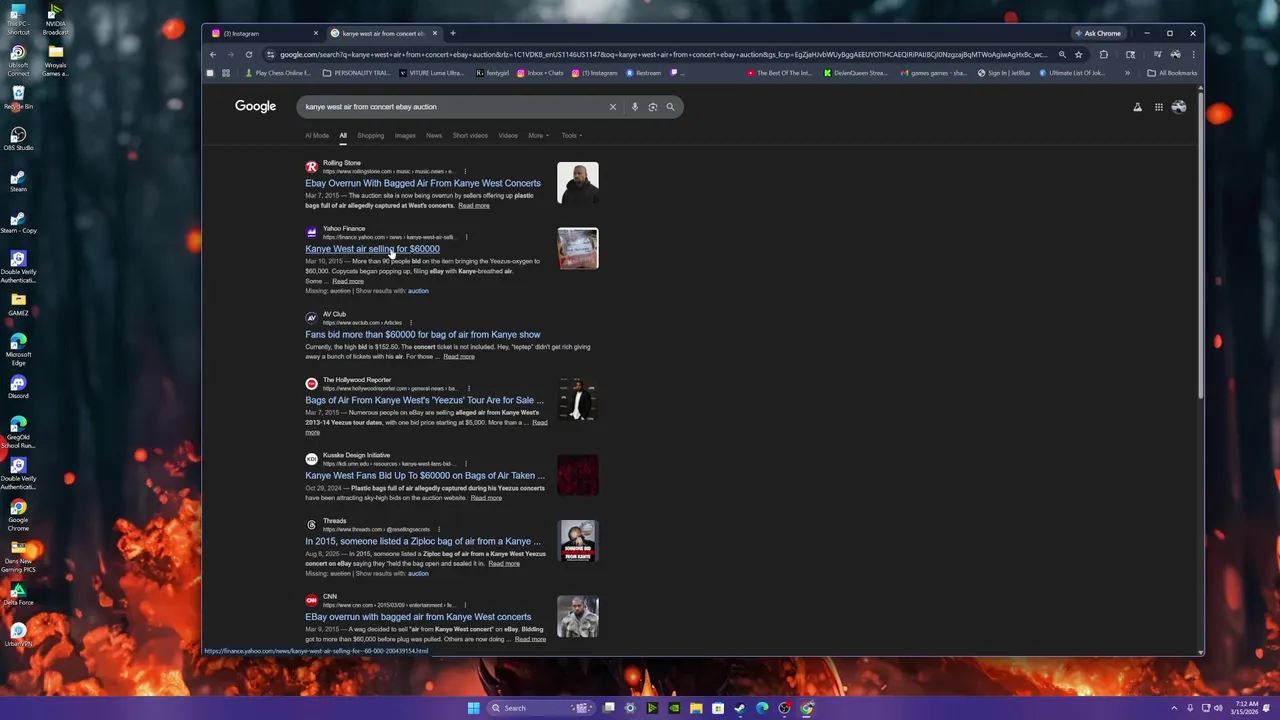Viewport: 1280px width, 720px height.
Task: Start voice search with microphone icon
Action: click(x=634, y=107)
